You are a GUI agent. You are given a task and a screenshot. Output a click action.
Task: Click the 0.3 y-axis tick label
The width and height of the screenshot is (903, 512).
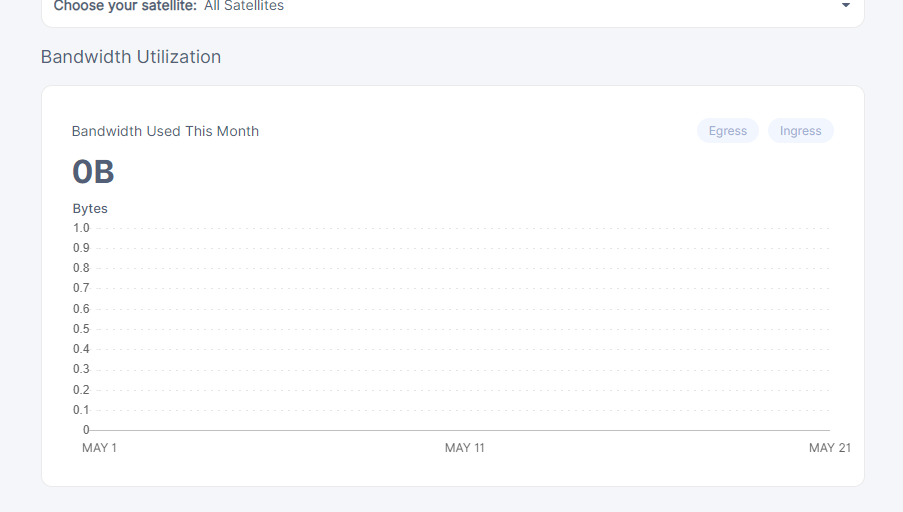tap(81, 369)
